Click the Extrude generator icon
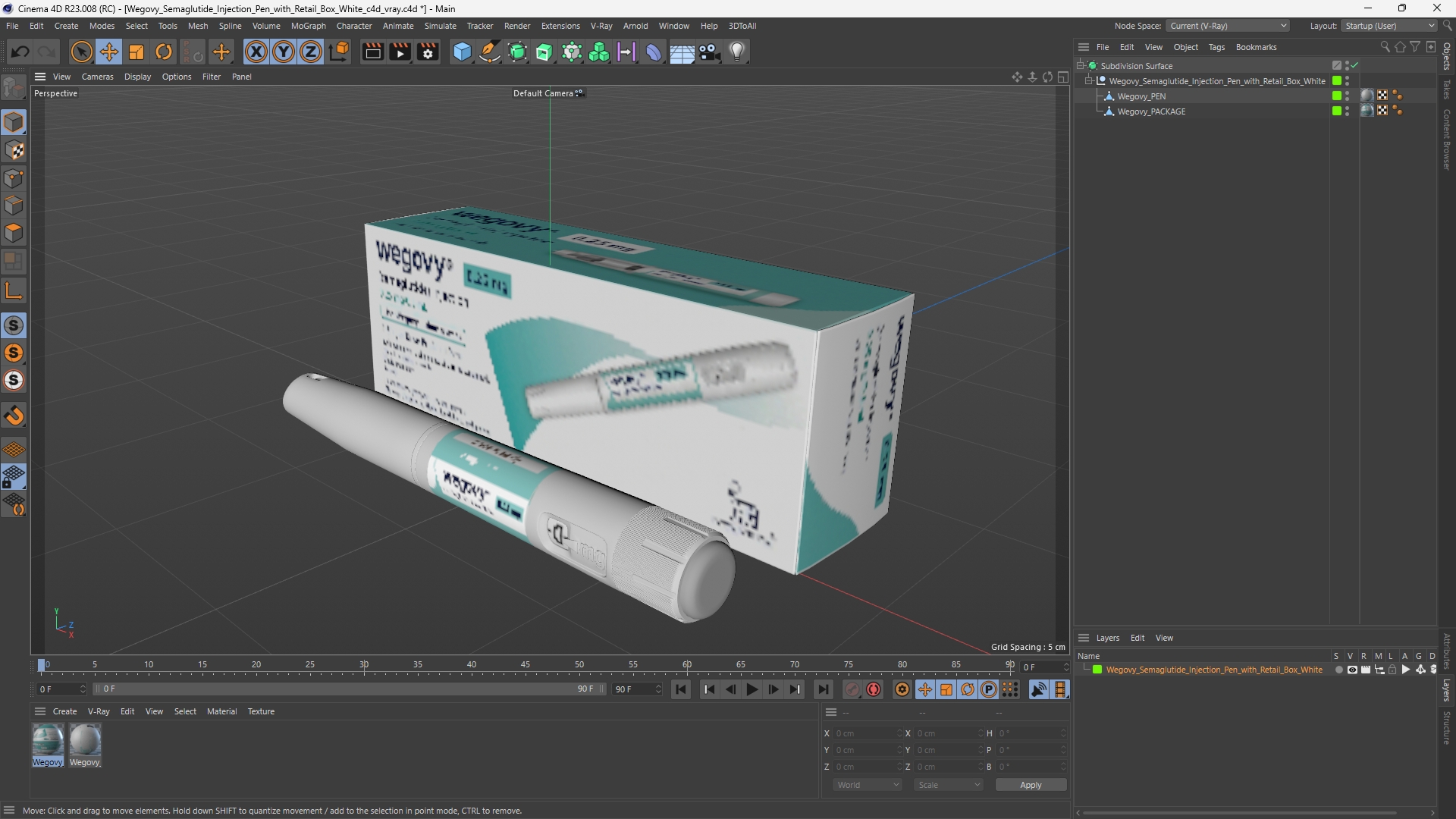The width and height of the screenshot is (1456, 819). click(x=544, y=52)
